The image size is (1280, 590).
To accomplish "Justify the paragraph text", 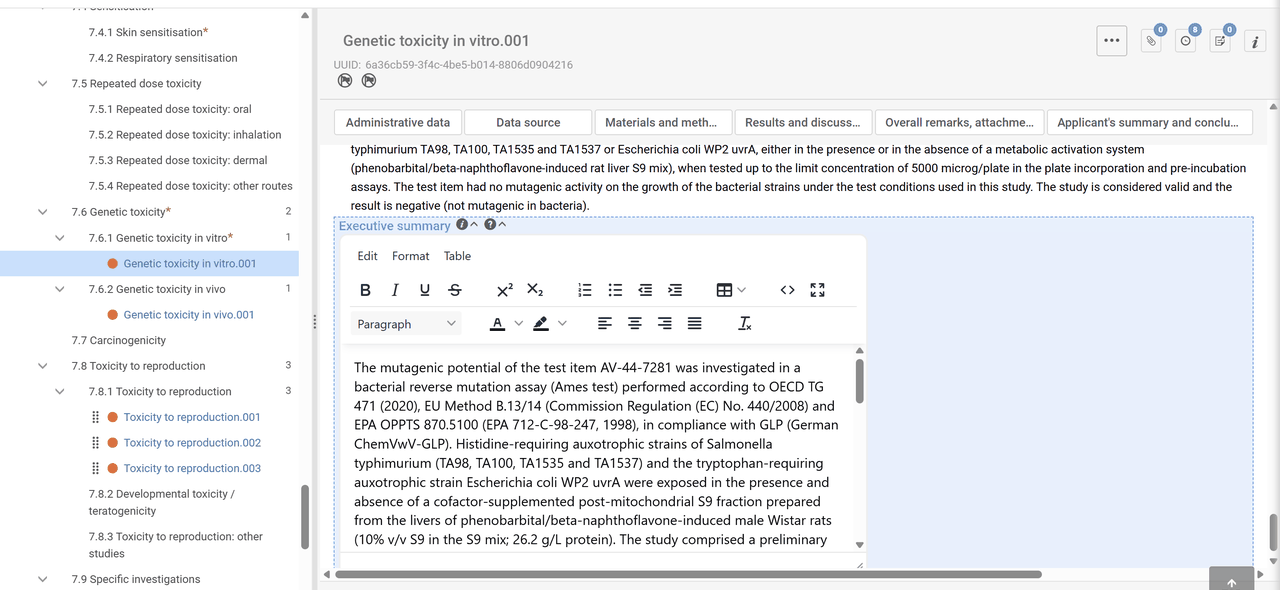I will point(695,324).
